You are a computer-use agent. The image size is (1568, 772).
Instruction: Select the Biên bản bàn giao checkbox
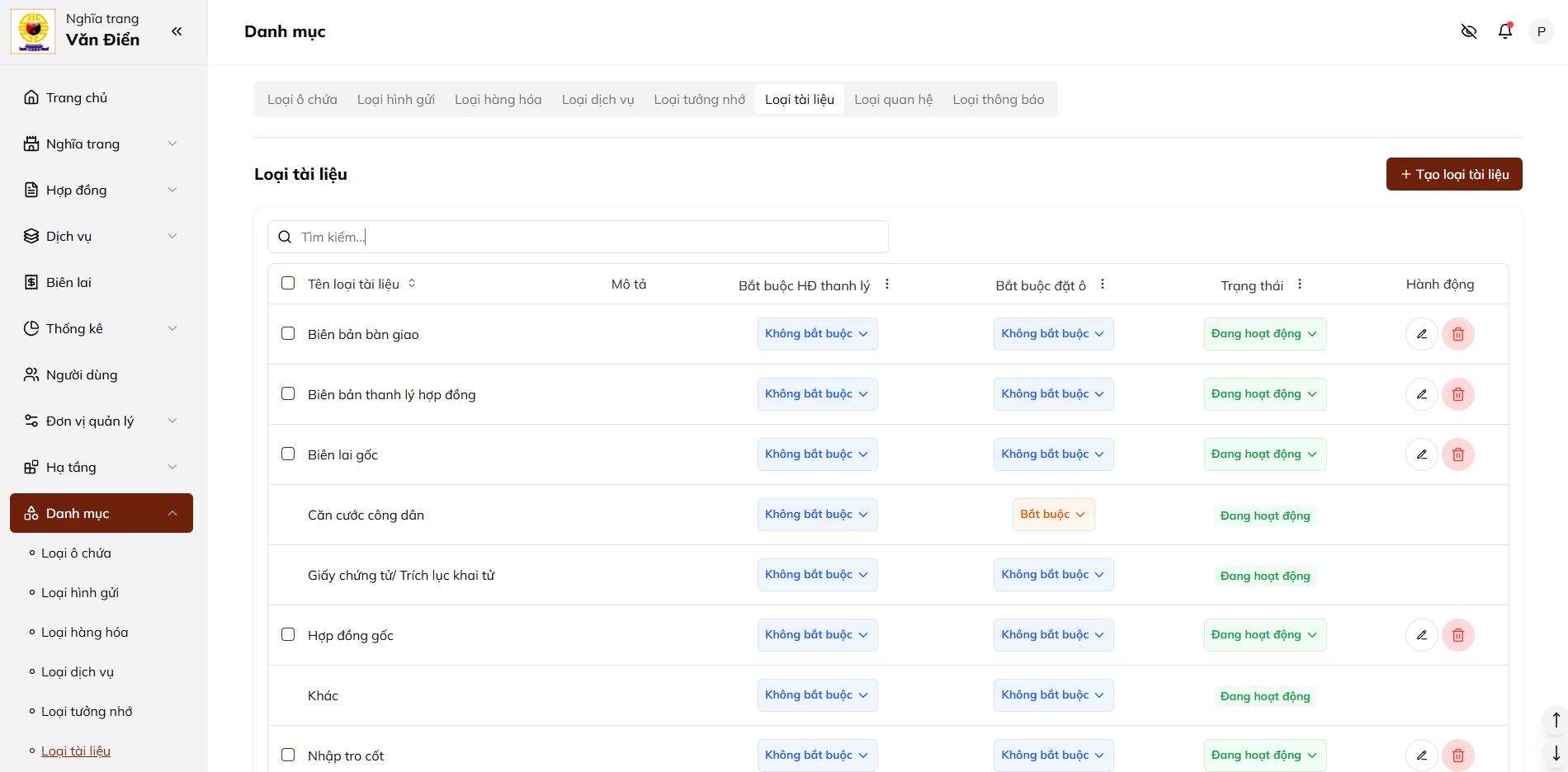tap(288, 334)
